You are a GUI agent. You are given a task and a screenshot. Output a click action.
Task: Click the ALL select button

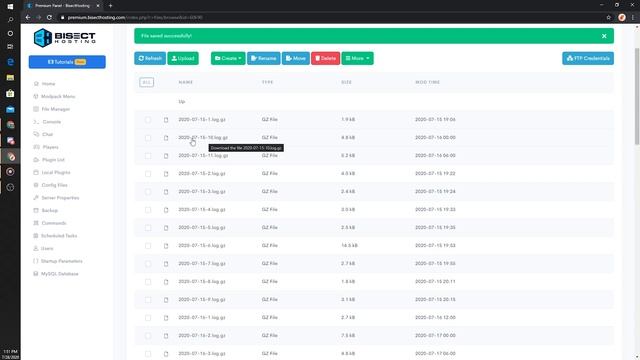(x=147, y=82)
